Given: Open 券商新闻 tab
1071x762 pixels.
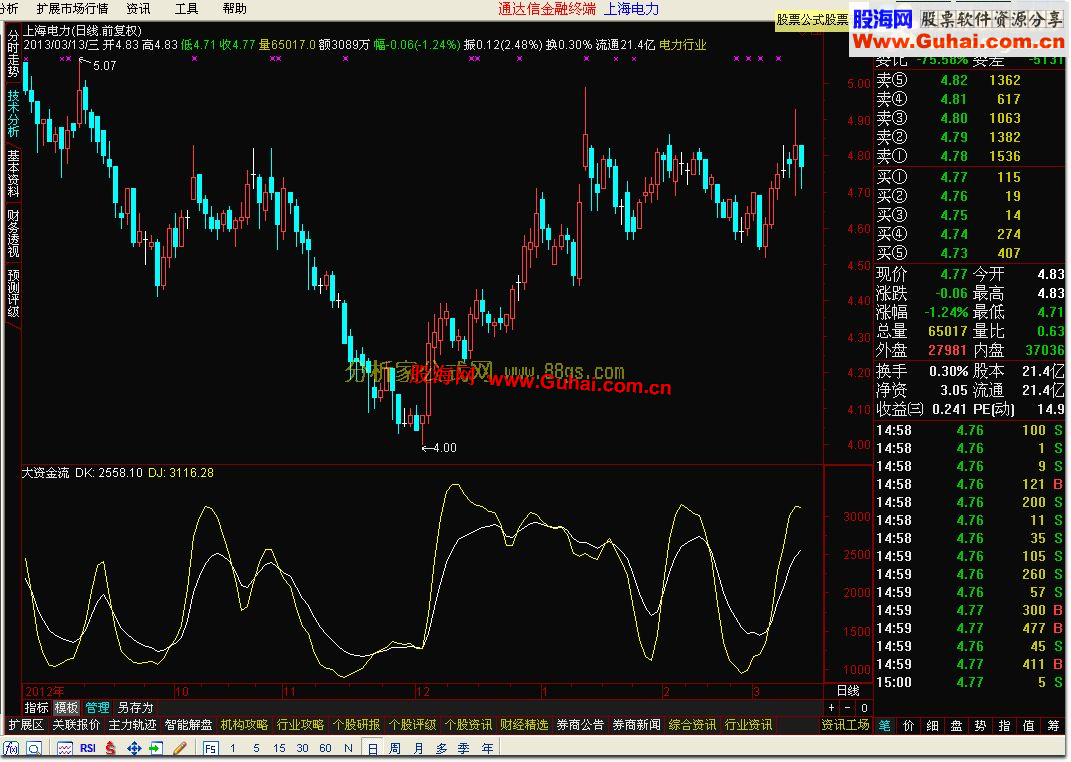Looking at the screenshot, I should click(637, 725).
